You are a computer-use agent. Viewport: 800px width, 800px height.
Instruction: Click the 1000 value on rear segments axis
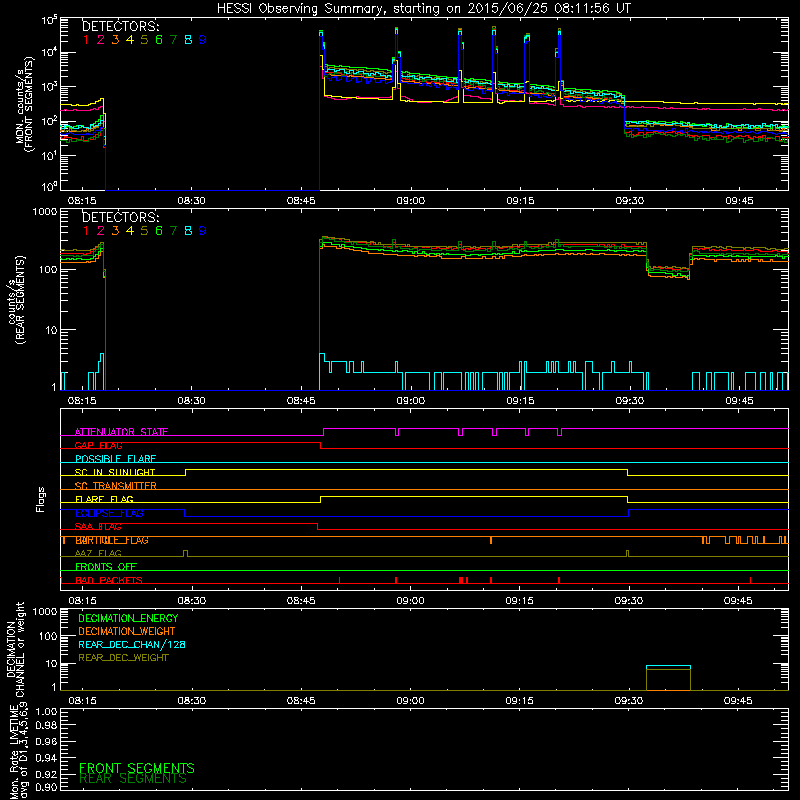point(45,211)
